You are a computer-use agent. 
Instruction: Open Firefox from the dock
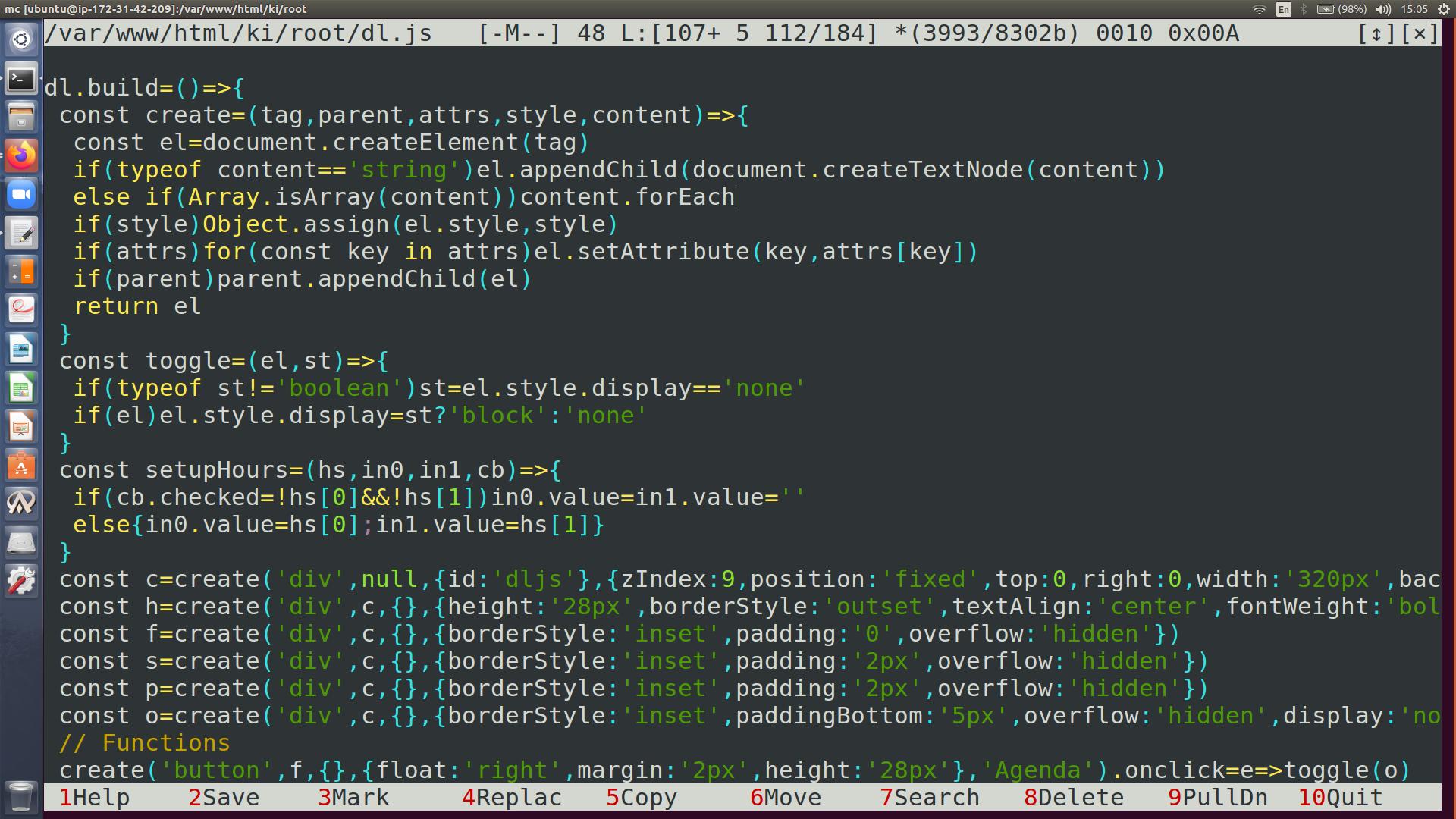tap(21, 156)
